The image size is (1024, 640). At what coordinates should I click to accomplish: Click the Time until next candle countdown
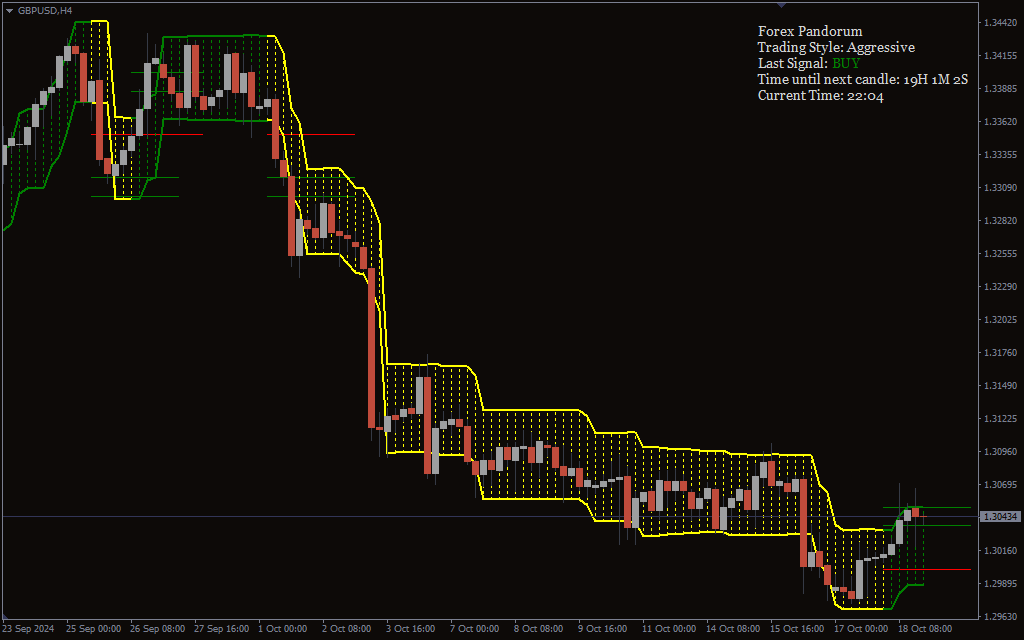[862, 79]
